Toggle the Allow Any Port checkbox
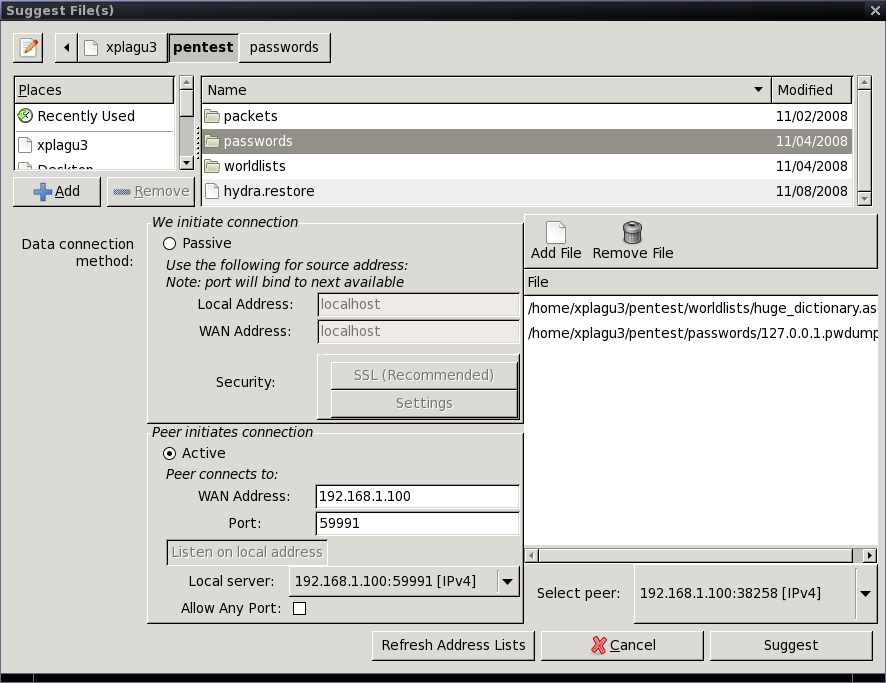Screen dimensions: 886x683 click(x=299, y=608)
